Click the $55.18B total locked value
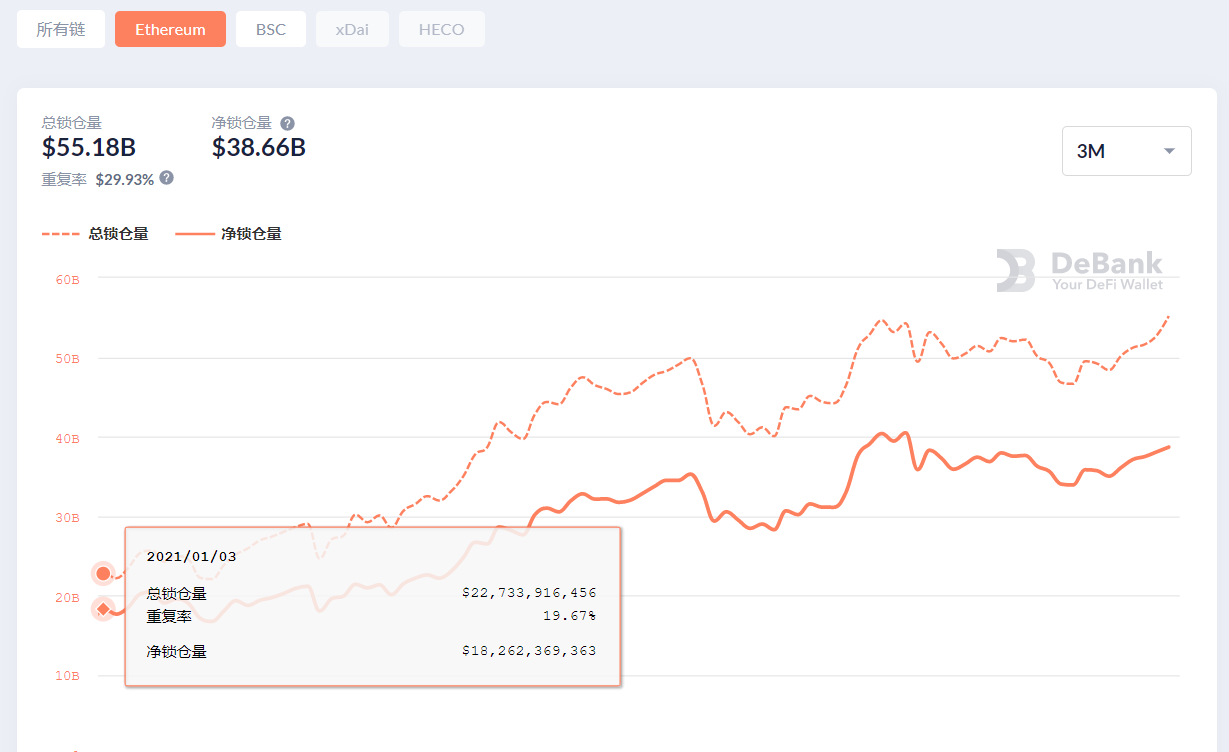Viewport: 1229px width, 752px height. [89, 148]
